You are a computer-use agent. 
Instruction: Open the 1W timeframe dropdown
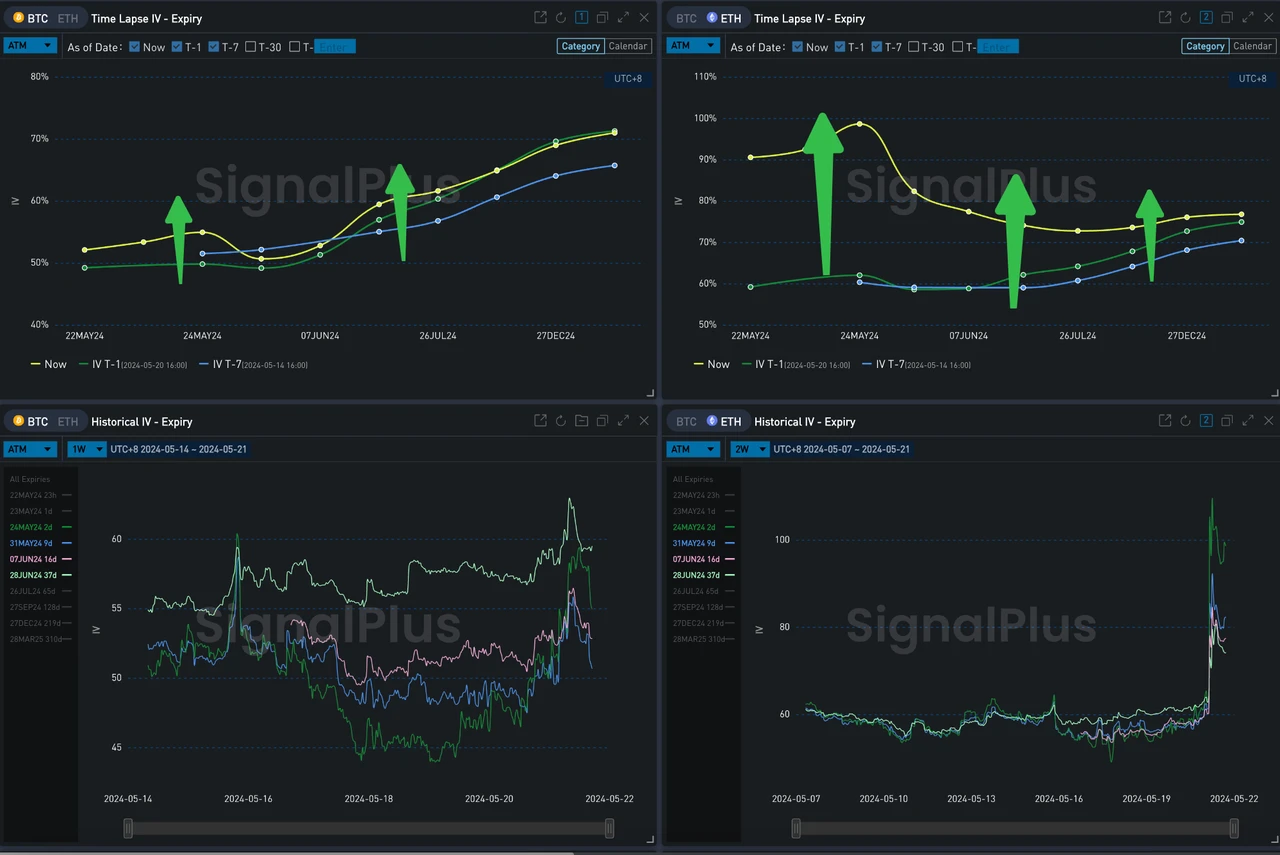(x=86, y=449)
